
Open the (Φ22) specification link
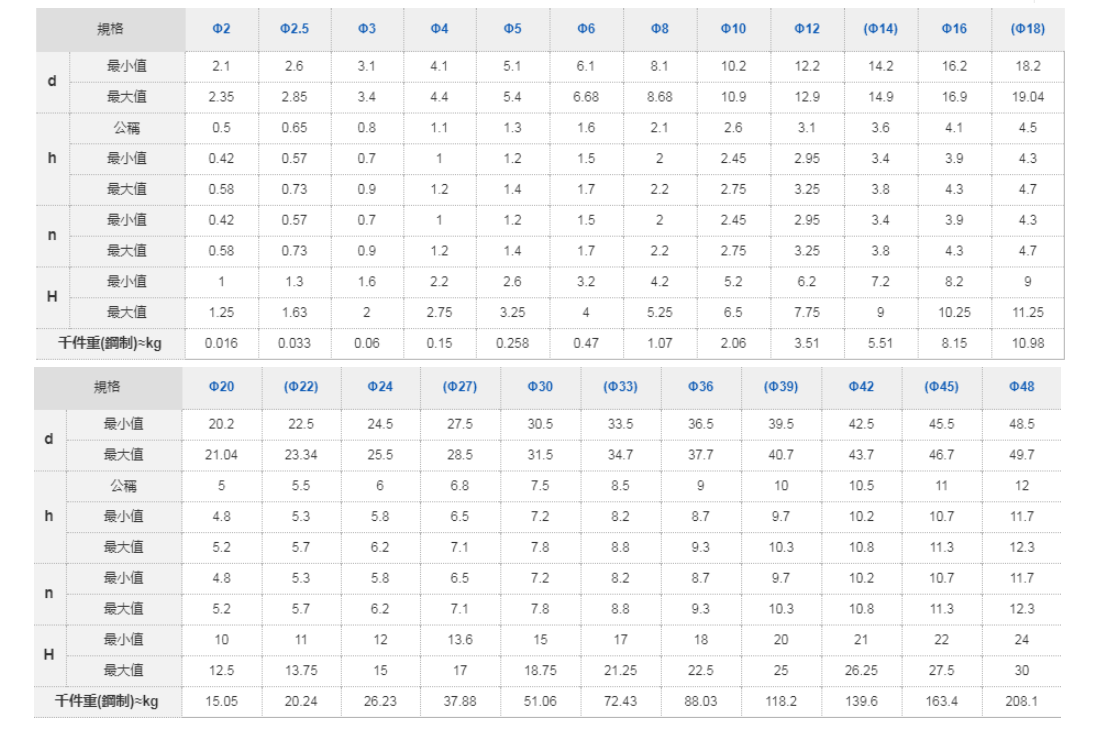point(301,386)
